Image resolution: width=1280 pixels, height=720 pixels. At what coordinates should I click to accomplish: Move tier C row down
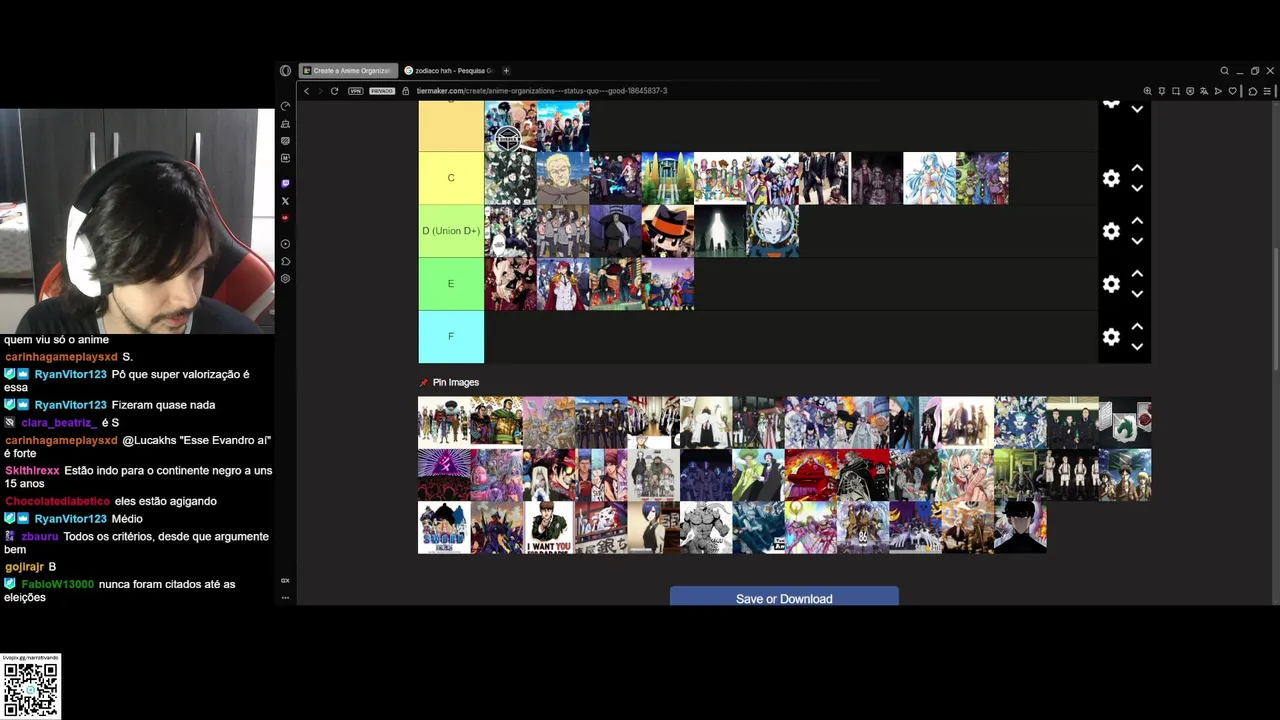1137,188
